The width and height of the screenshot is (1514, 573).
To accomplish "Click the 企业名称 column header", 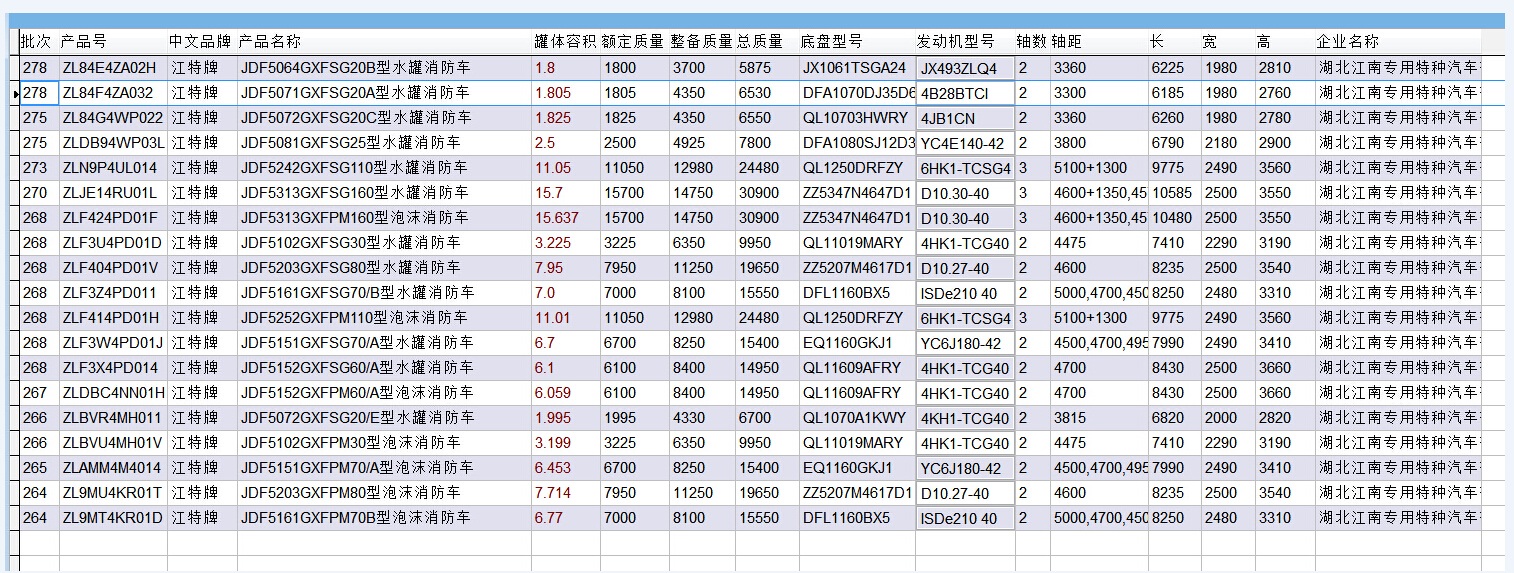I will coord(1347,42).
